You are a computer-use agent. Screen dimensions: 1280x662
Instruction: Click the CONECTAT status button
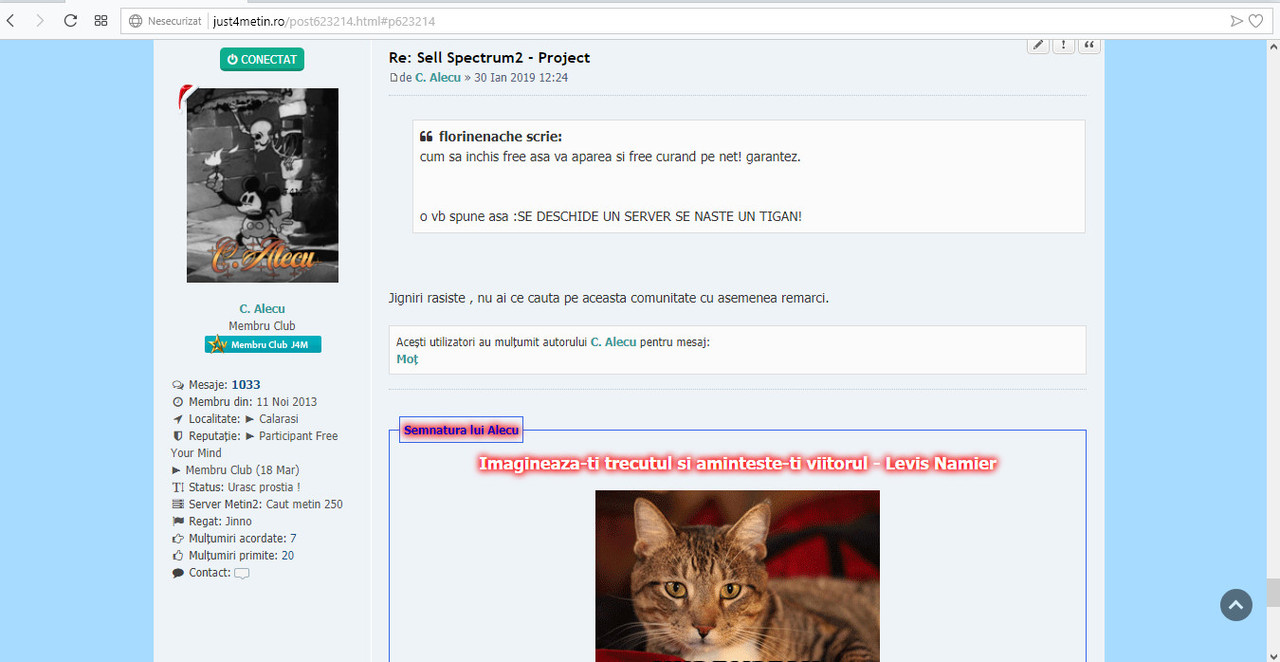262,59
